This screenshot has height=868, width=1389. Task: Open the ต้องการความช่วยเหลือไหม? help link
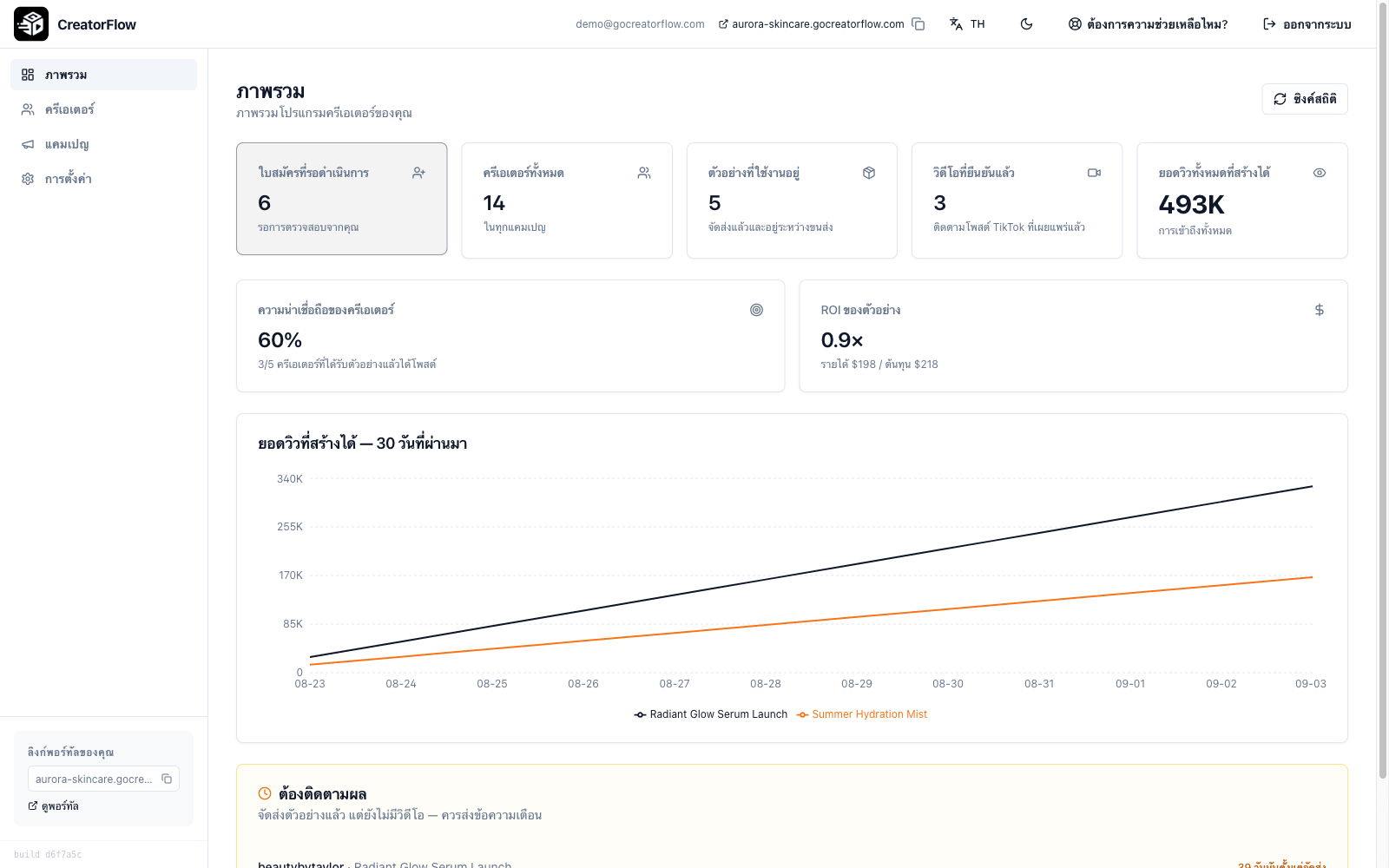click(1148, 24)
